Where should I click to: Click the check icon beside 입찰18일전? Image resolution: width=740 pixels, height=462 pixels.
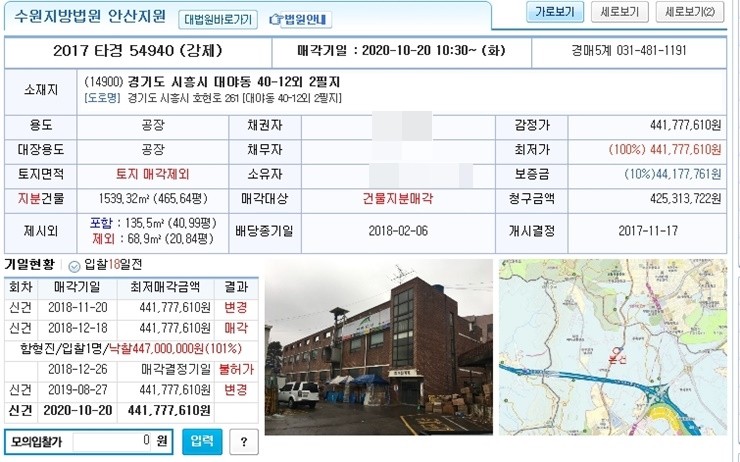pos(74,267)
